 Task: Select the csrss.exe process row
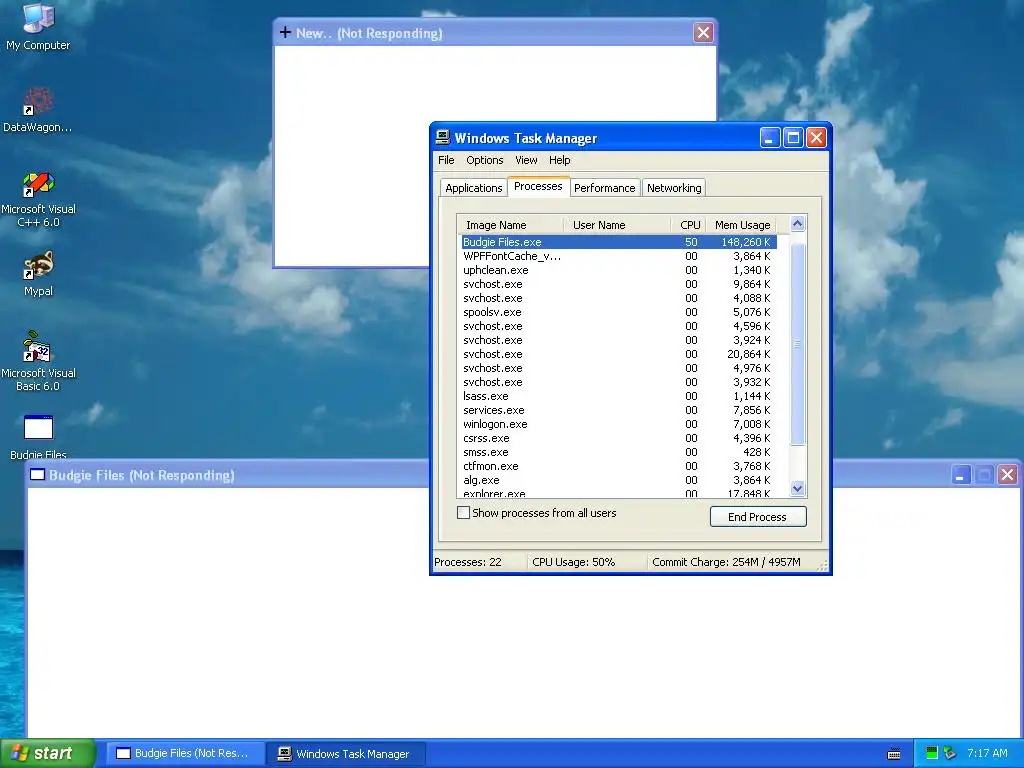pos(618,438)
